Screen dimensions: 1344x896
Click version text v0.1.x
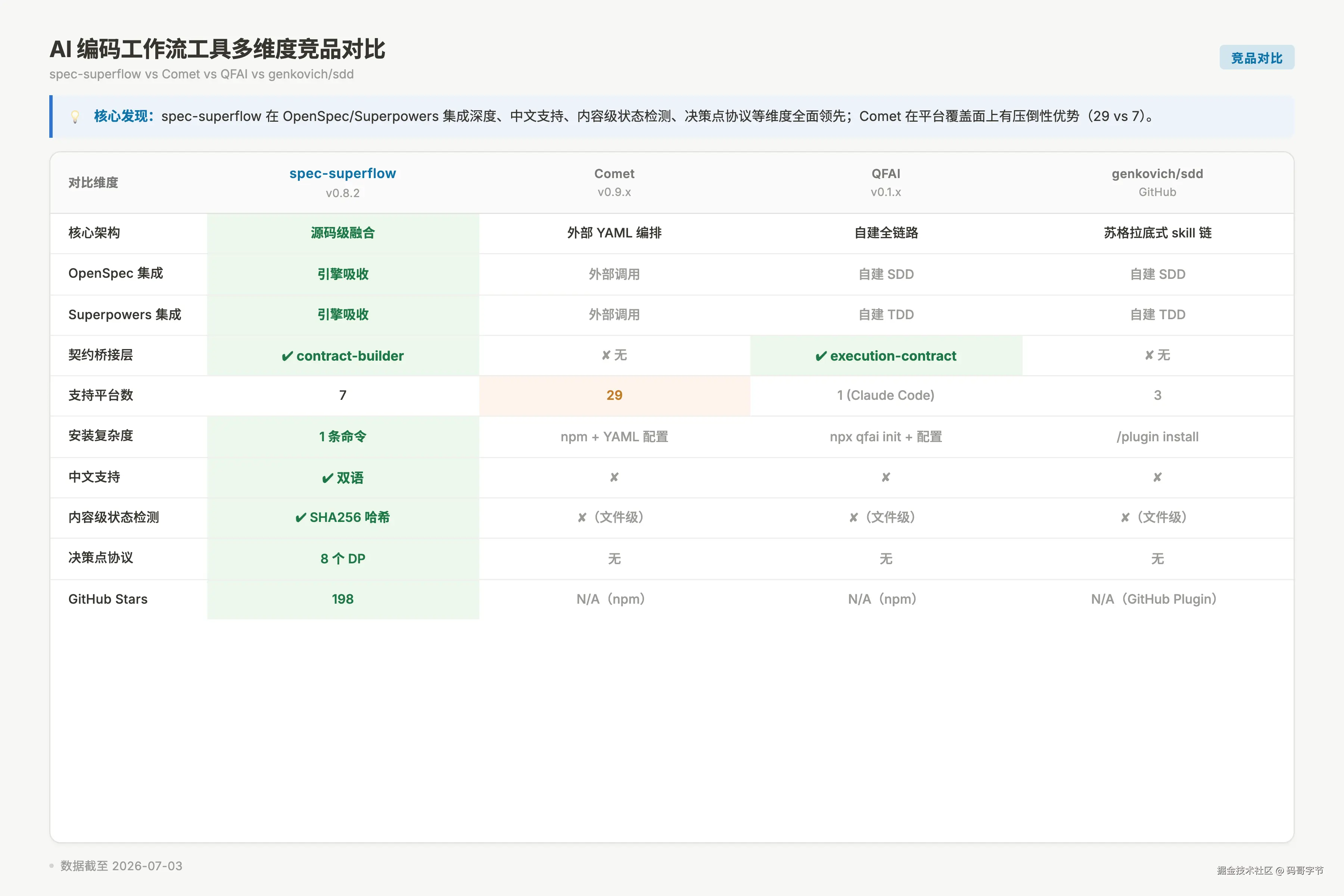point(886,192)
